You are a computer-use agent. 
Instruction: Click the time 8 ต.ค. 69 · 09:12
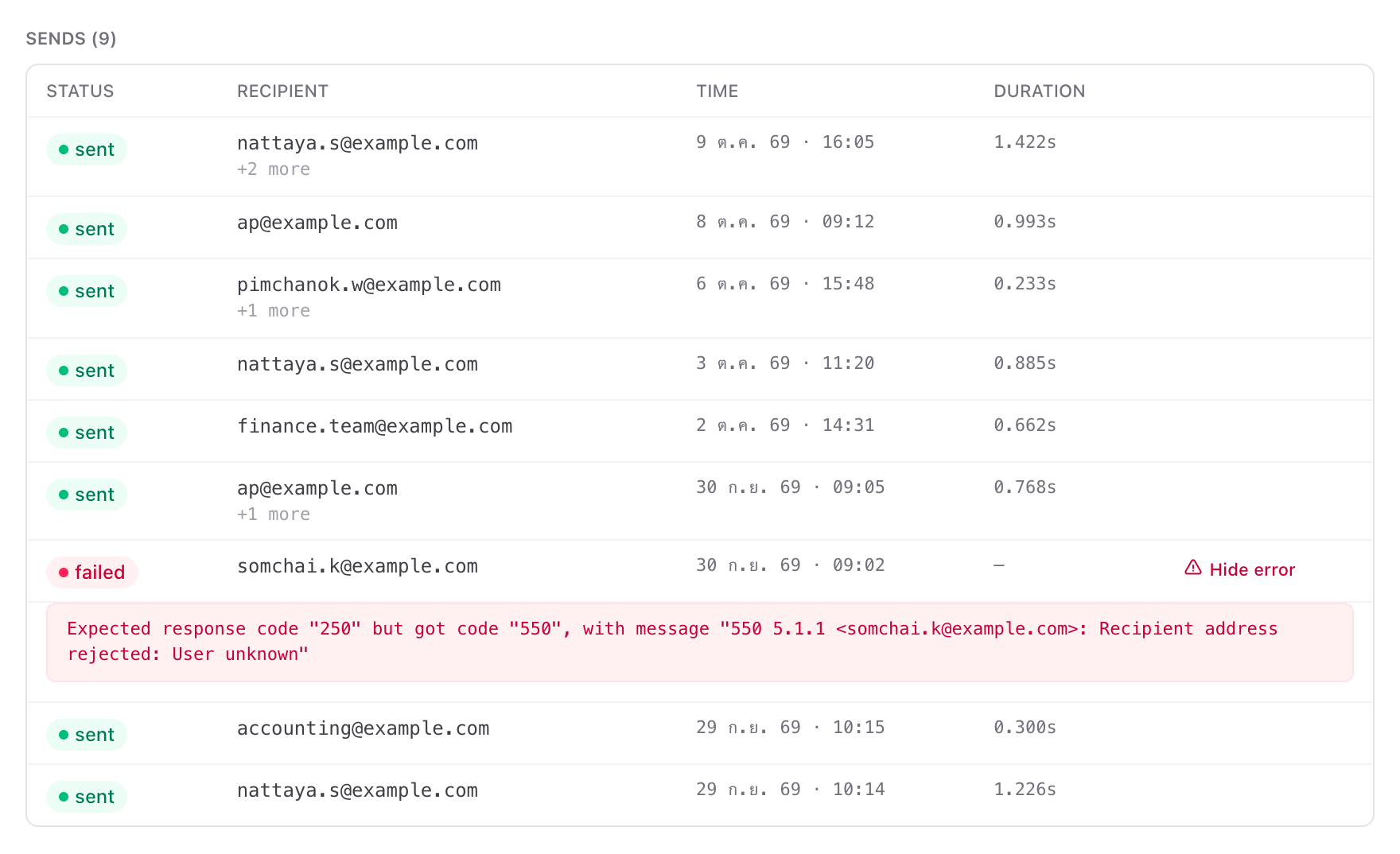(785, 222)
